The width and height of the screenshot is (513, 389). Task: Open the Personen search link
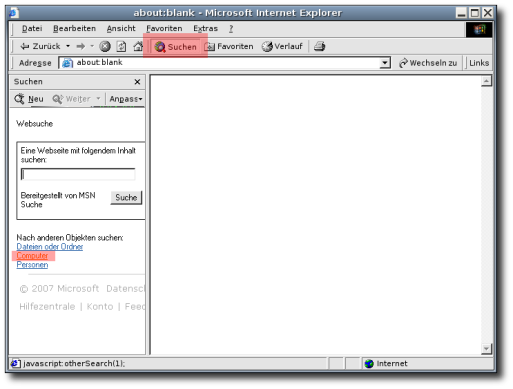pyautogui.click(x=32, y=265)
